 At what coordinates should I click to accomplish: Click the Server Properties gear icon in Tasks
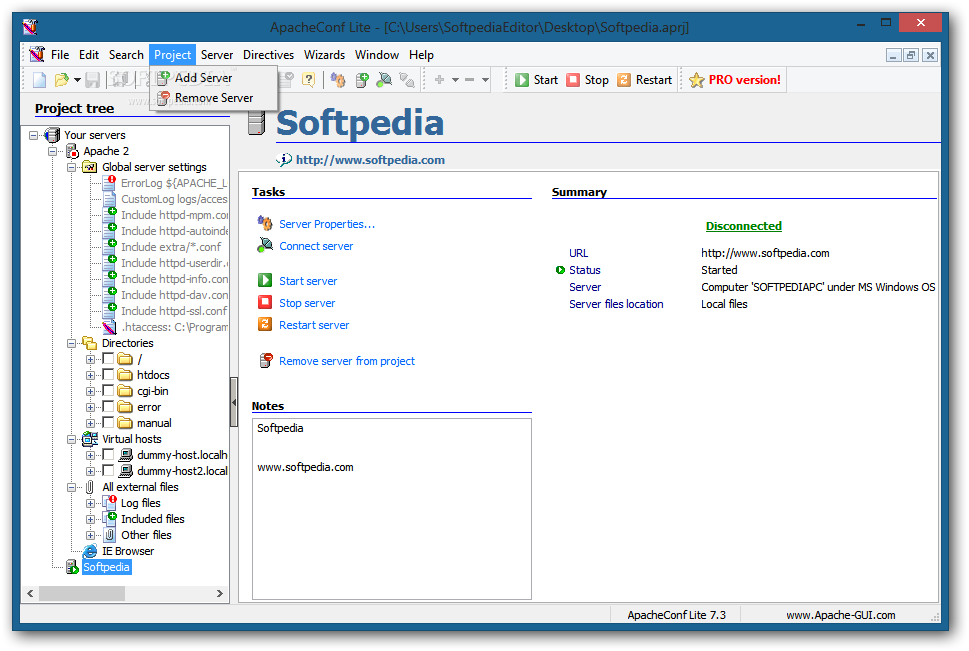coord(265,223)
